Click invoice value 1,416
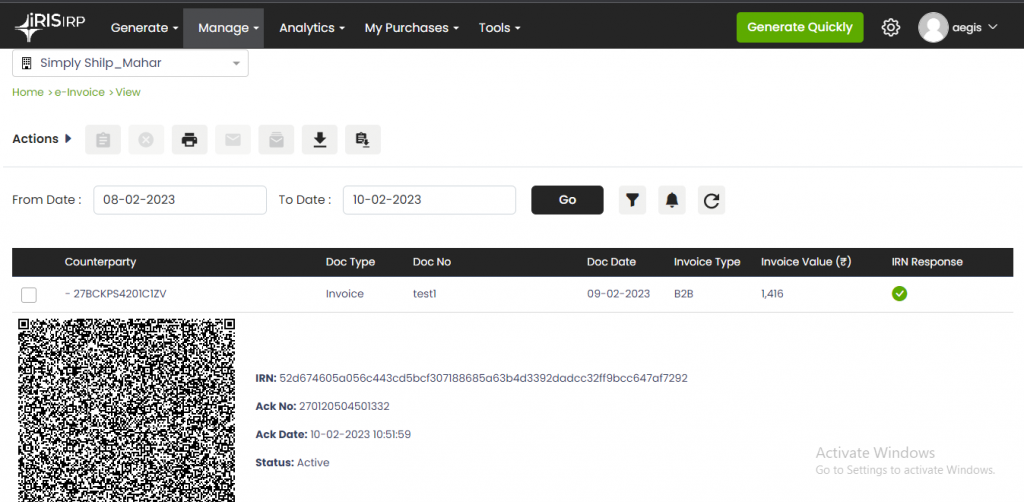Screen dimensions: 1024x502 point(772,294)
